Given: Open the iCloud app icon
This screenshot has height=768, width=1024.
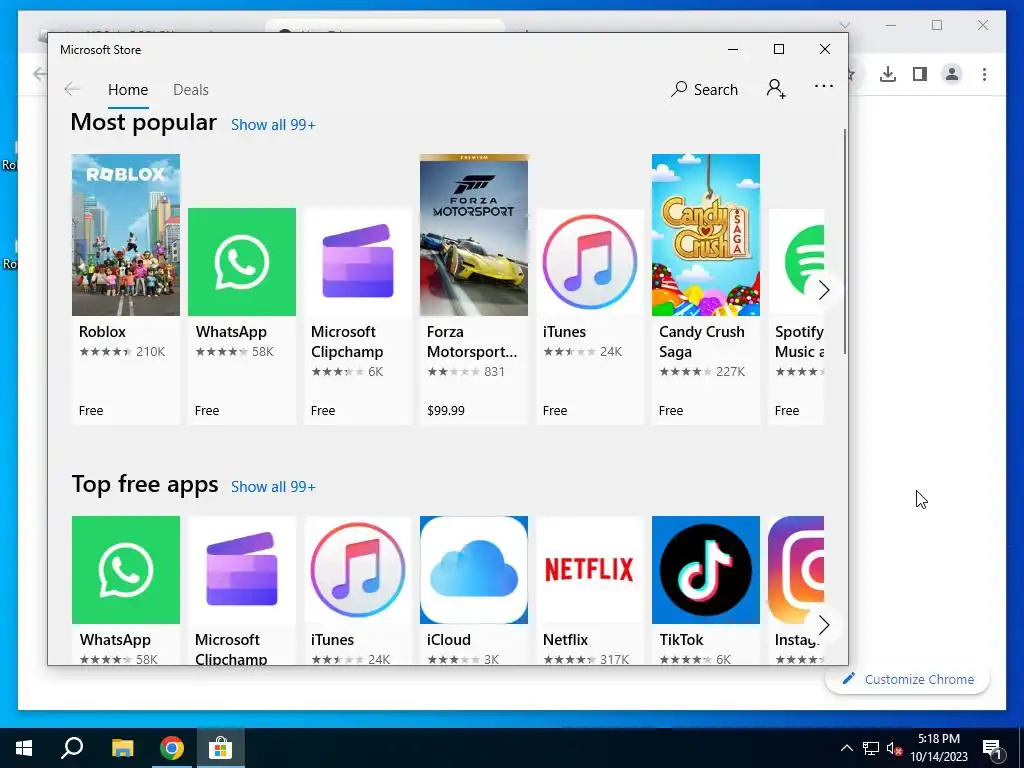Looking at the screenshot, I should 474,570.
